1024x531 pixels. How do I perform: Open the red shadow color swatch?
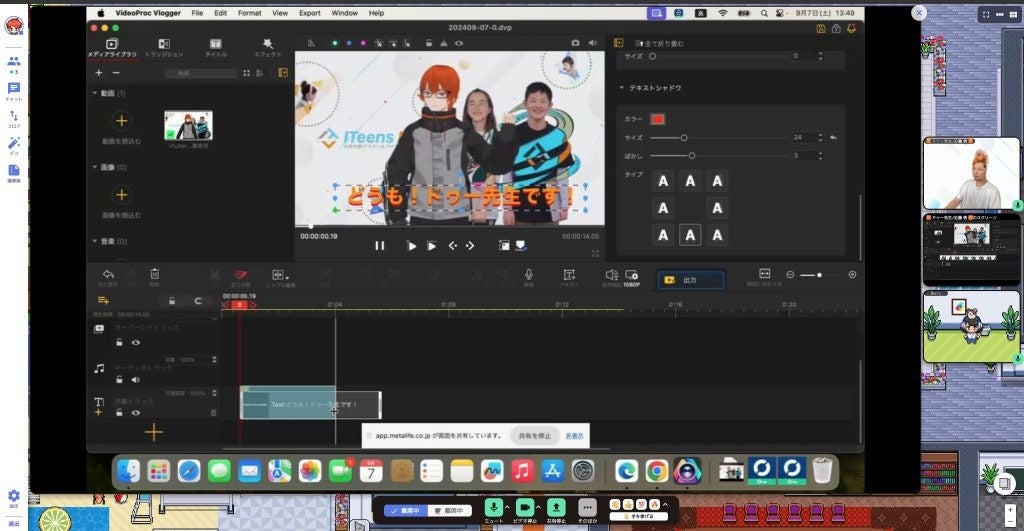658,119
